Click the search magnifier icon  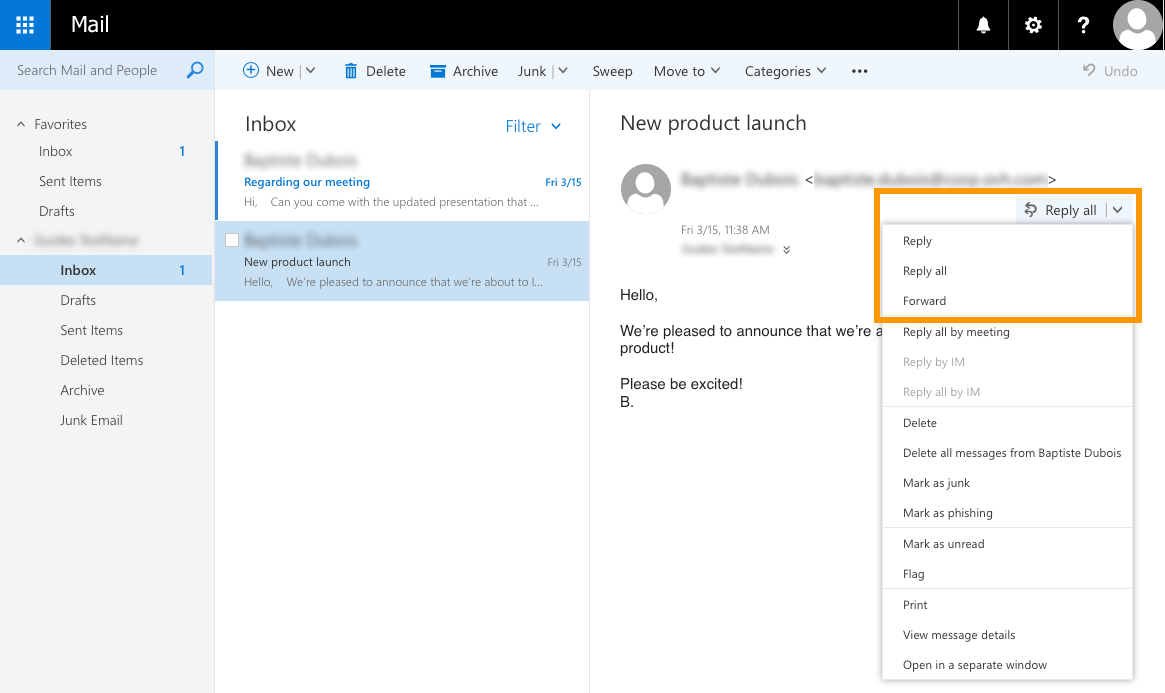(x=195, y=70)
